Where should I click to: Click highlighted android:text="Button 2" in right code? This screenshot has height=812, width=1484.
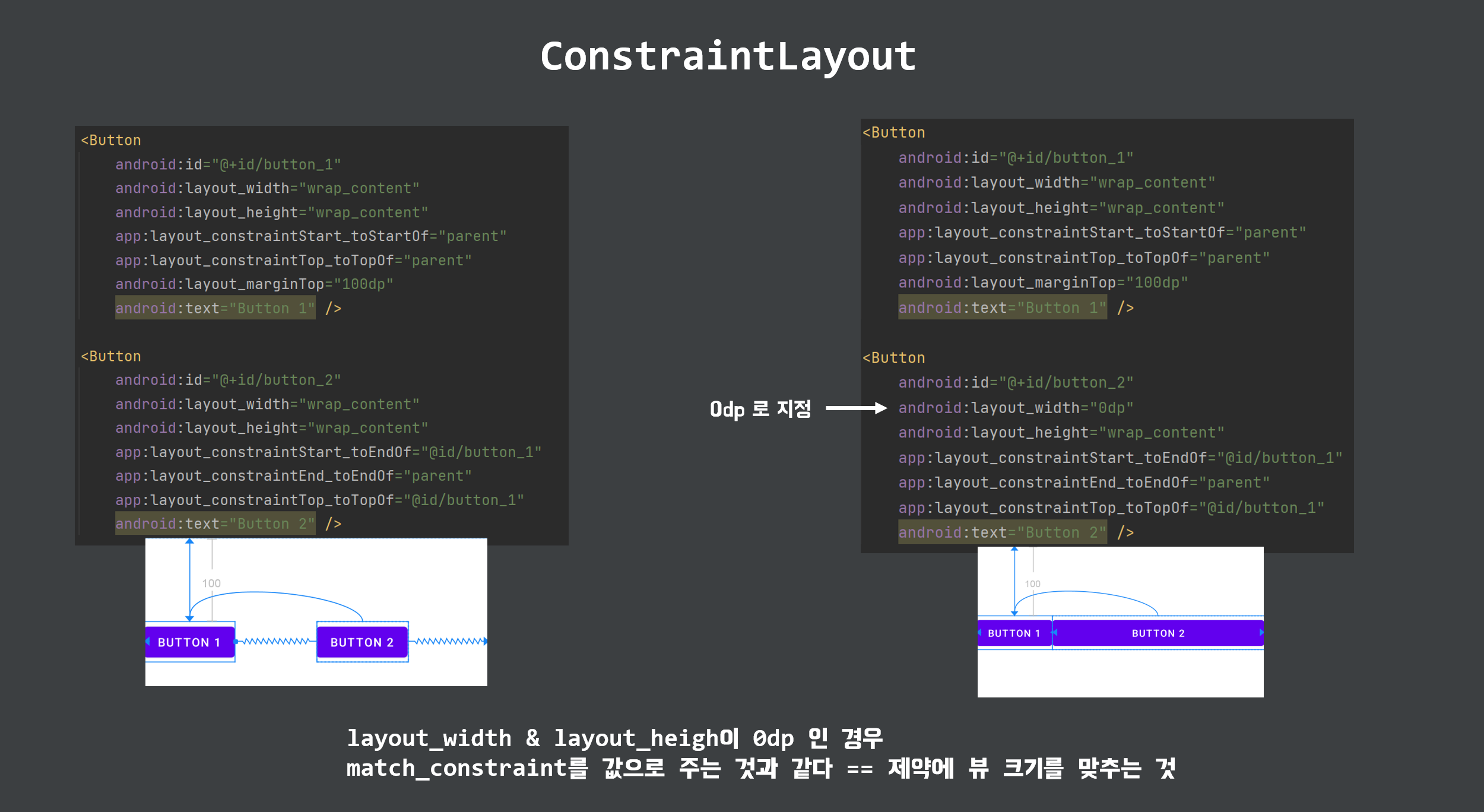[x=1003, y=532]
